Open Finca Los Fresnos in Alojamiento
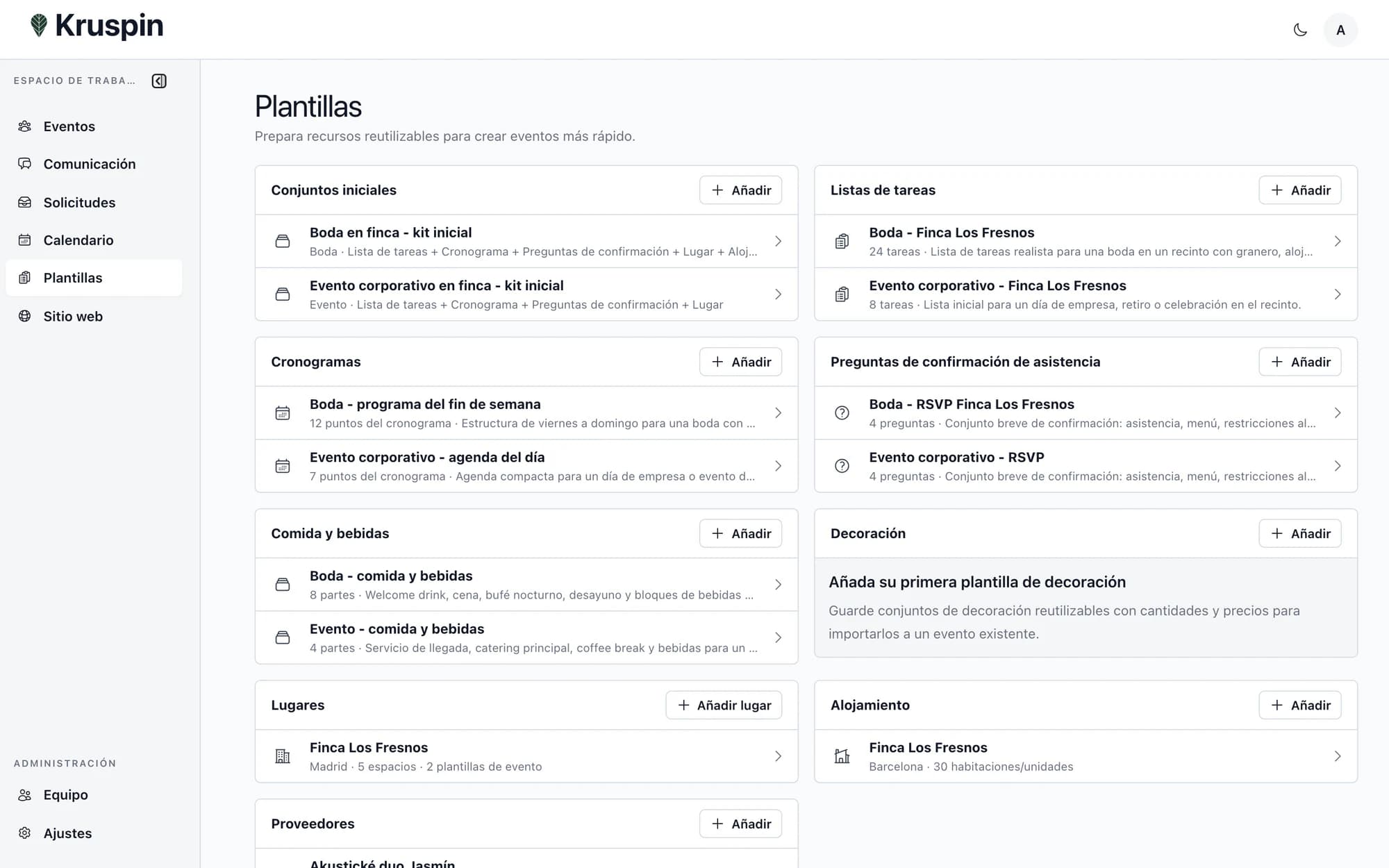The width and height of the screenshot is (1389, 868). 1086,756
